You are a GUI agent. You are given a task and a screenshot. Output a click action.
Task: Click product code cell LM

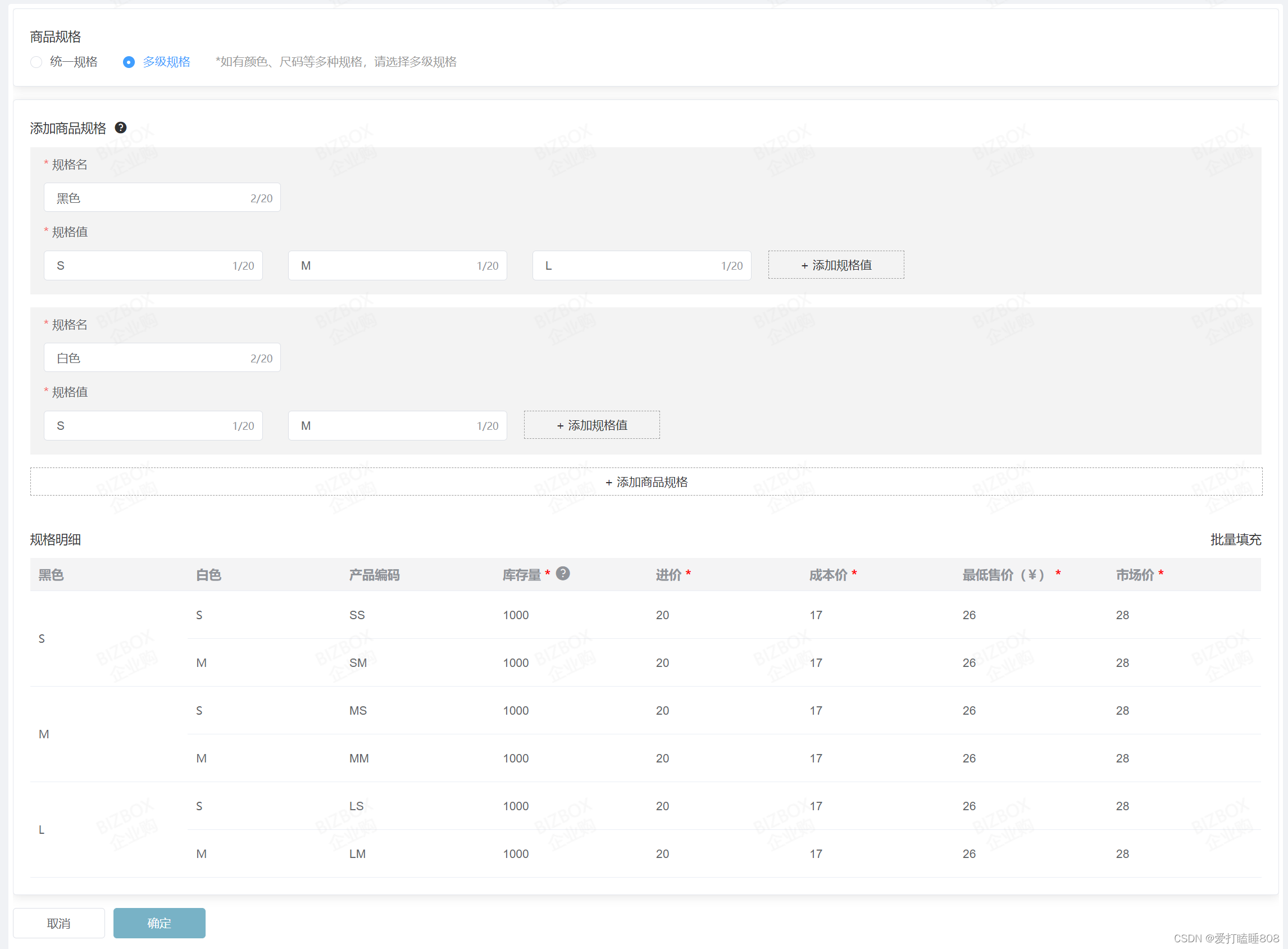pyautogui.click(x=357, y=853)
